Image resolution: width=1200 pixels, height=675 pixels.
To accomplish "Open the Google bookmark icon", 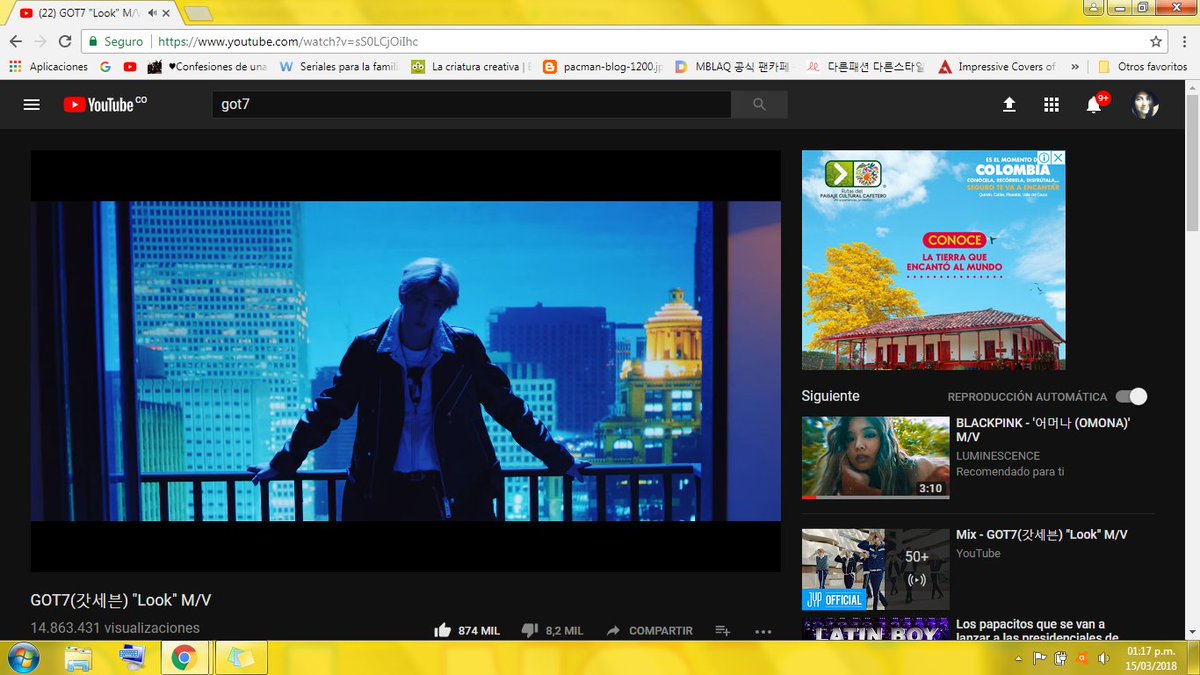I will [x=106, y=67].
